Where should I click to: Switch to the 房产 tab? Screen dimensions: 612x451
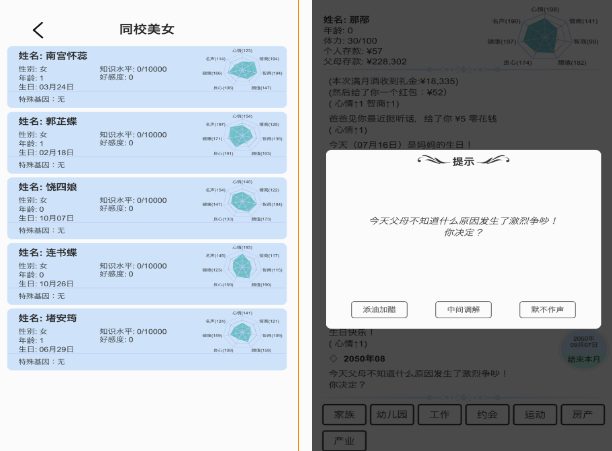(582, 414)
